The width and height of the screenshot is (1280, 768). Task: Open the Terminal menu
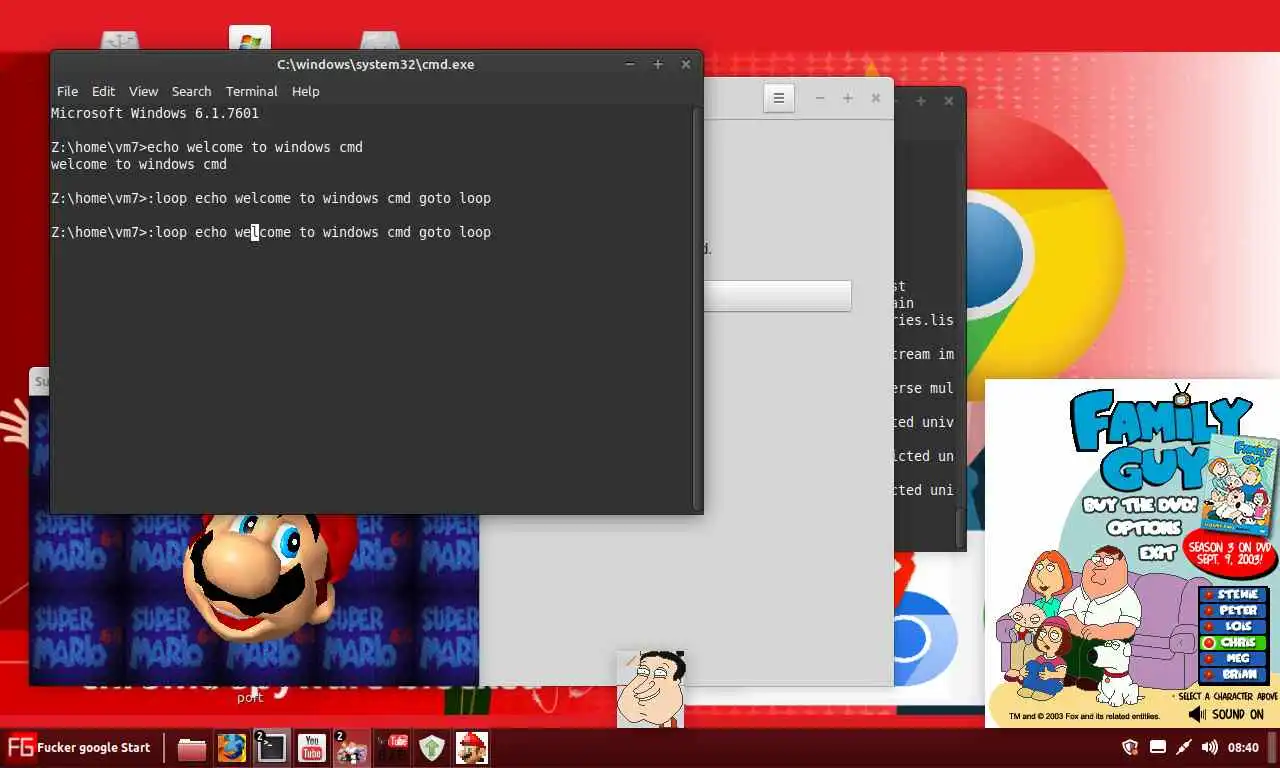point(251,91)
